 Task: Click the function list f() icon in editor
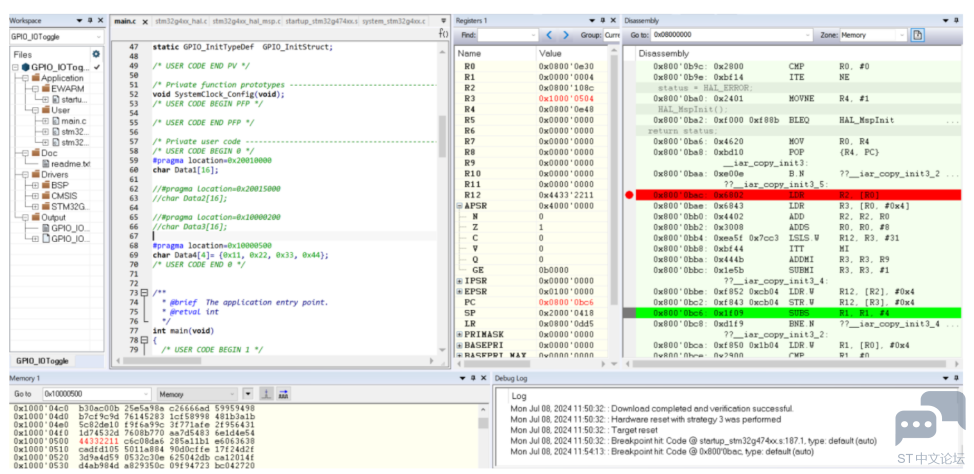click(x=443, y=33)
